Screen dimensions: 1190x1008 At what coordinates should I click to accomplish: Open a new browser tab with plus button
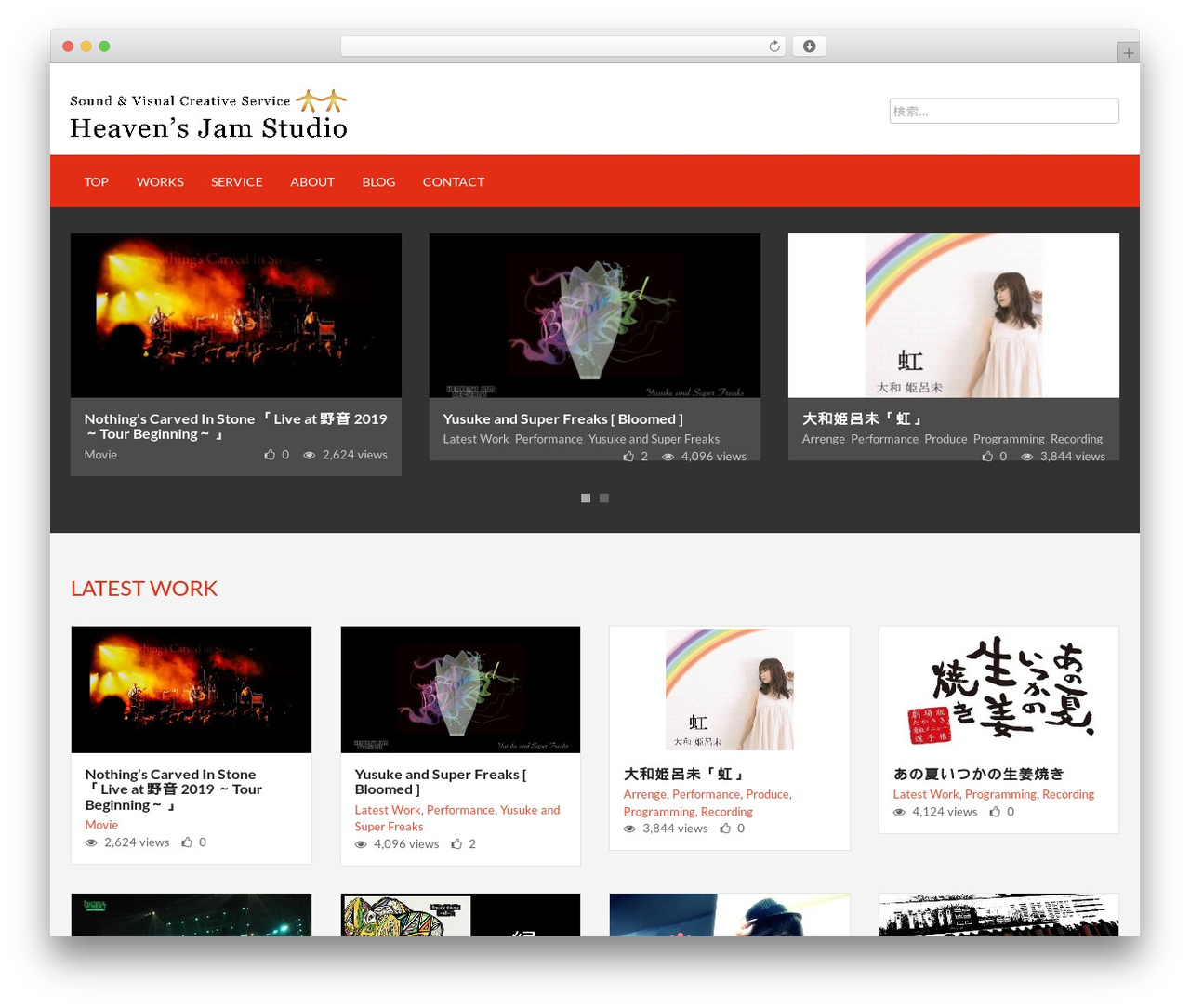click(1128, 53)
